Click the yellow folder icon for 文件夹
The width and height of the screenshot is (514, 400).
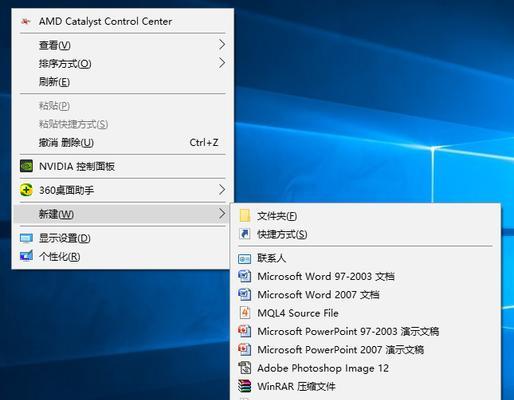tap(245, 216)
